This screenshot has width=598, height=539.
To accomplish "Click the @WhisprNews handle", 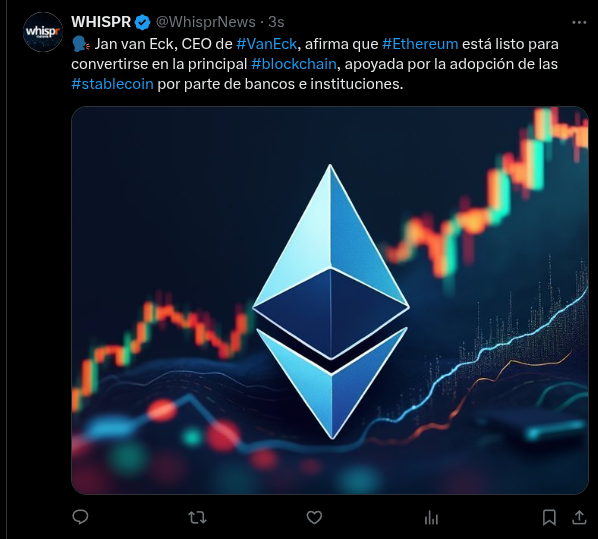I will click(x=206, y=22).
